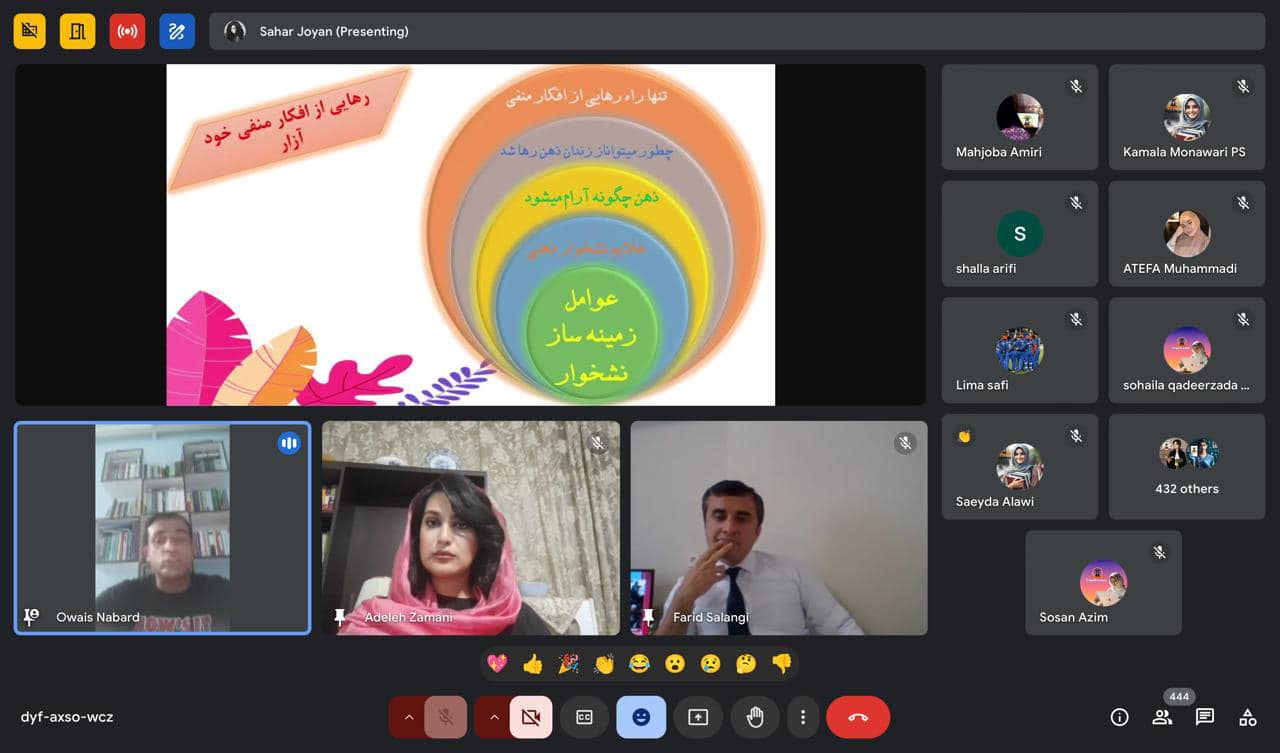Screen dimensions: 1280x753
Task: Send the thumbs up reaction
Action: [x=532, y=663]
